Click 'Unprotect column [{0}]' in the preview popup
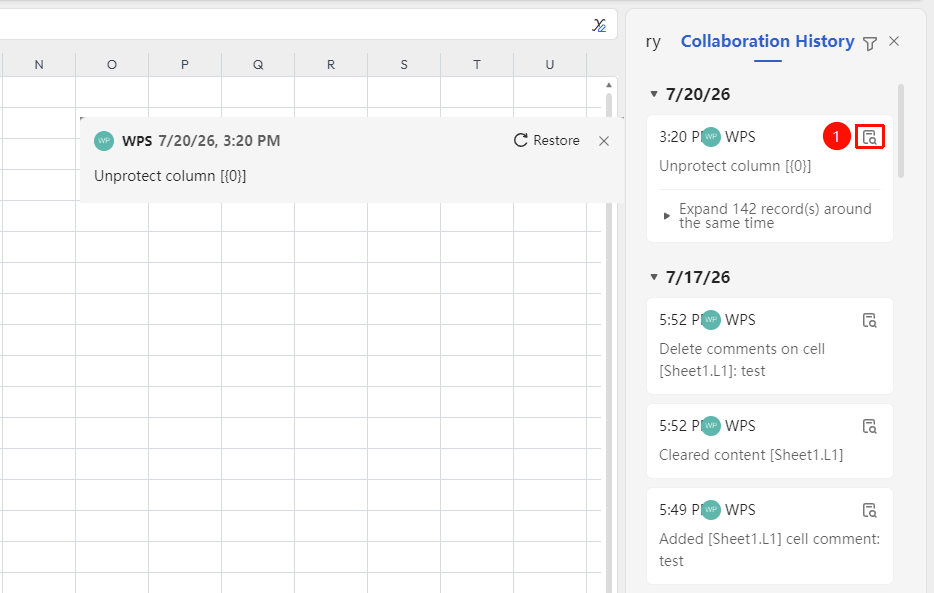This screenshot has height=593, width=934. coord(170,176)
